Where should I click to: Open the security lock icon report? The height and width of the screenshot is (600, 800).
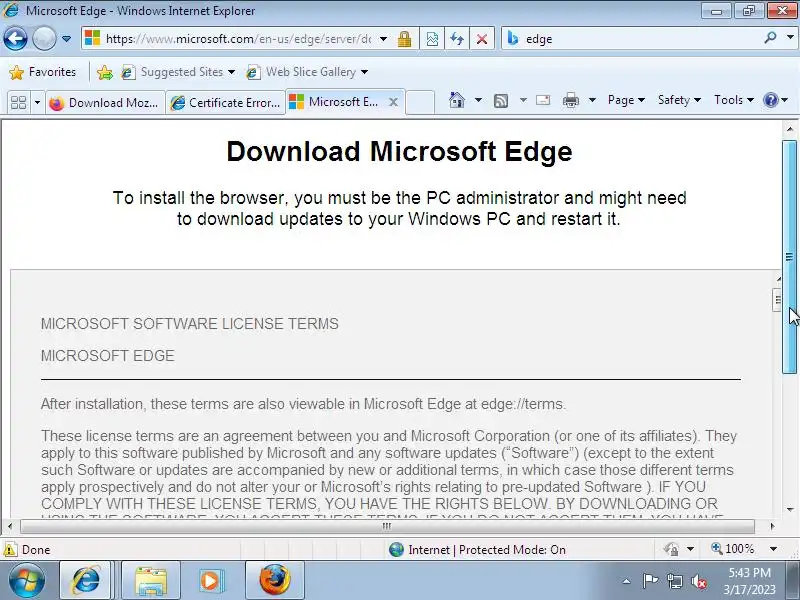point(405,39)
